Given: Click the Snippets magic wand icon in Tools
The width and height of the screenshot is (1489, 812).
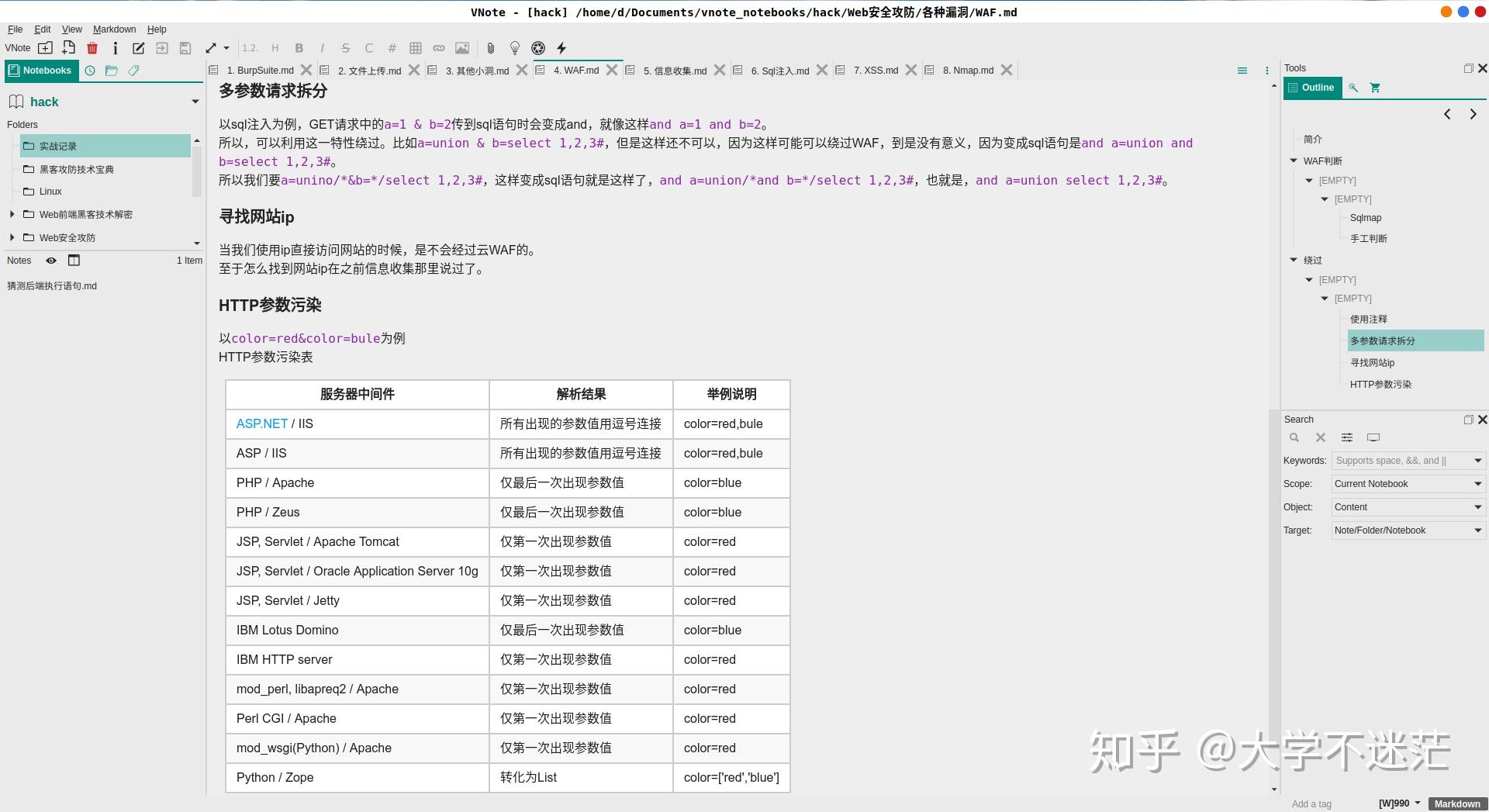Looking at the screenshot, I should pos(1353,88).
